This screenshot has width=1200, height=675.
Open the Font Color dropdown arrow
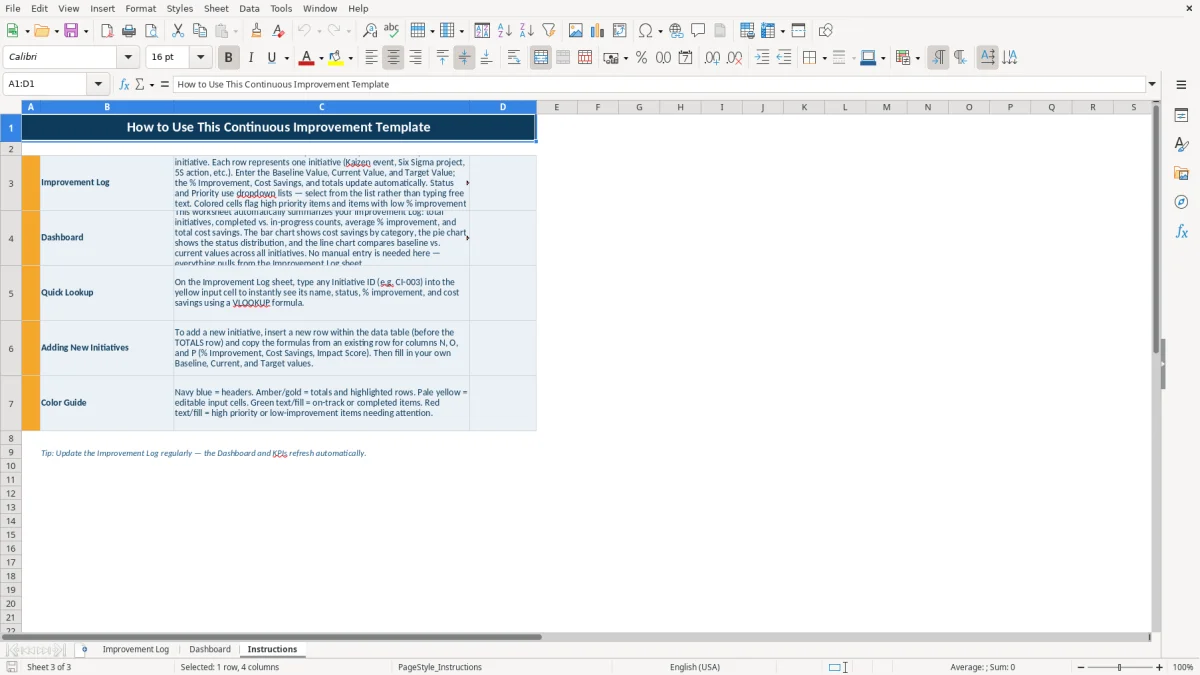[x=321, y=58]
